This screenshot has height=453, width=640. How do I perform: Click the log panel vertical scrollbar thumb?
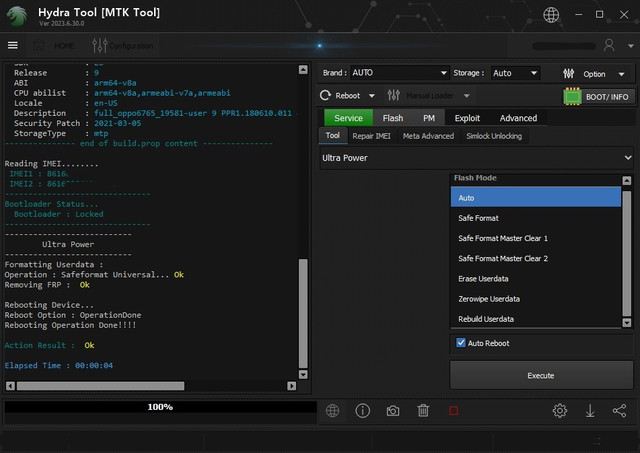[x=303, y=313]
